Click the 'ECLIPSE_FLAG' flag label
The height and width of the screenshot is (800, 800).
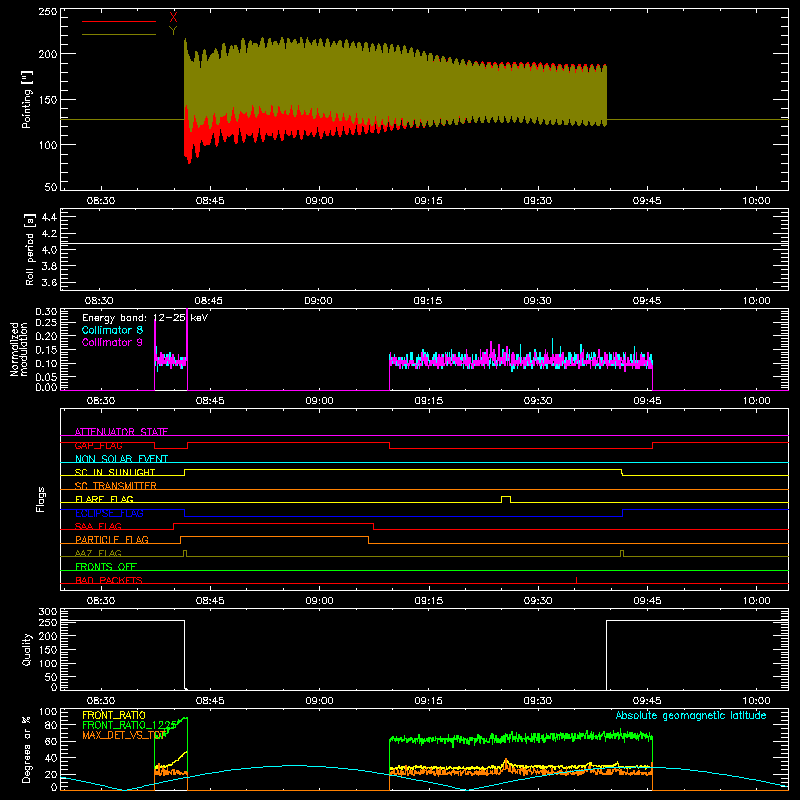(109, 513)
